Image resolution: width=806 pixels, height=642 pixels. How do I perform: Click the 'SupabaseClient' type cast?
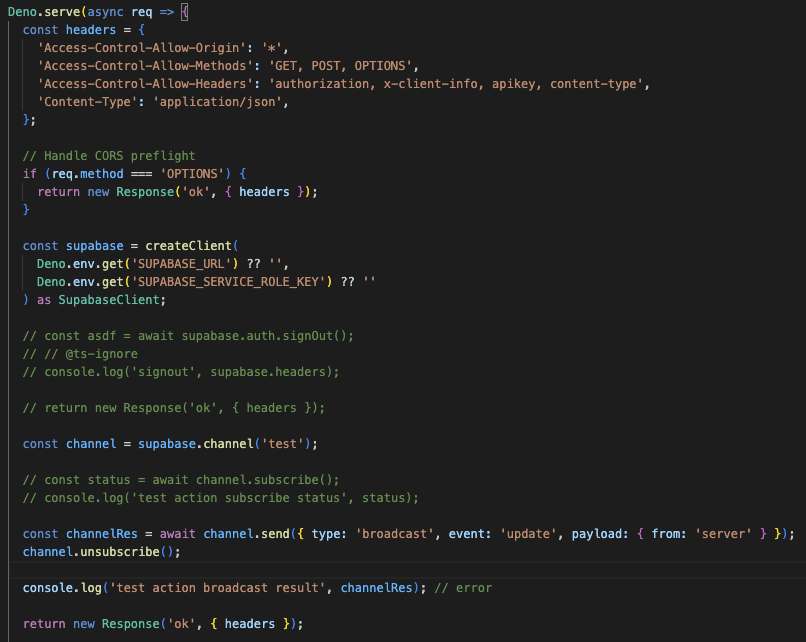click(x=108, y=300)
